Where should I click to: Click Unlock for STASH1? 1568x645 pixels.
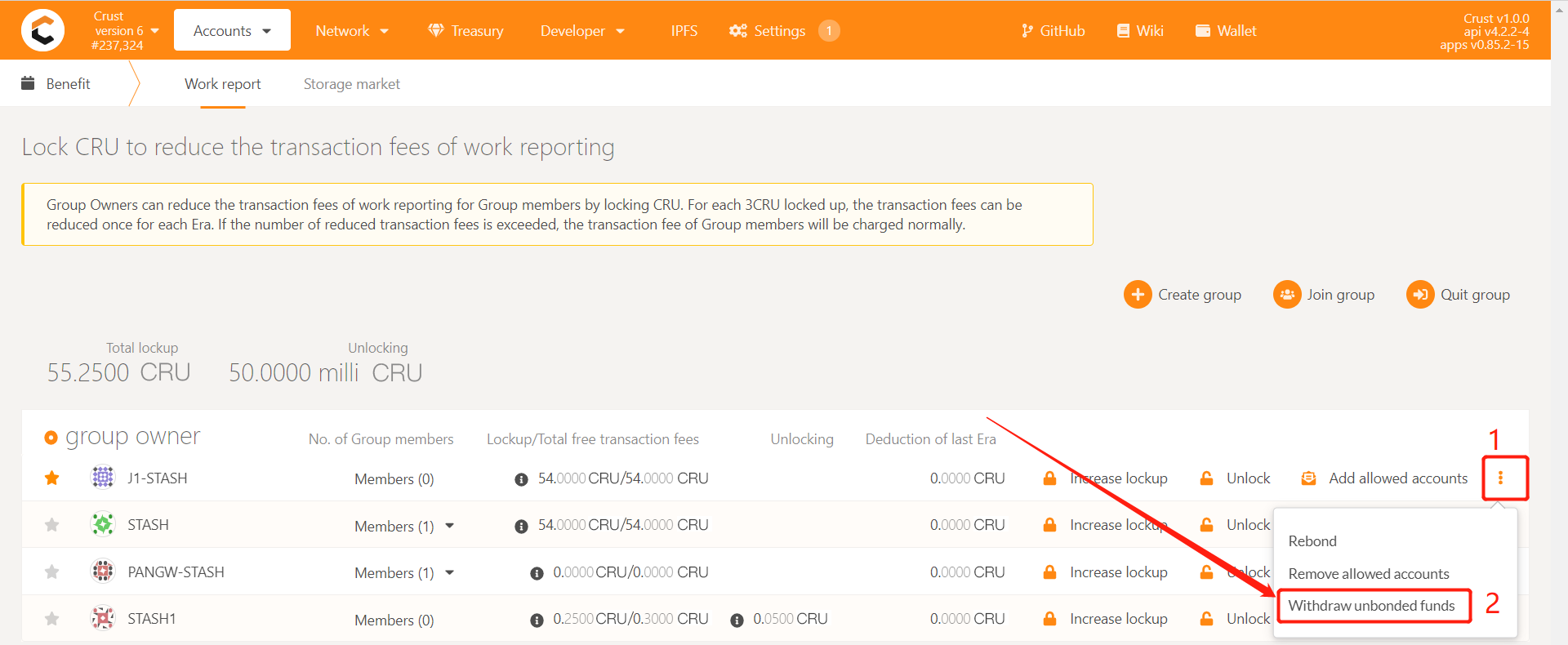coord(1235,619)
